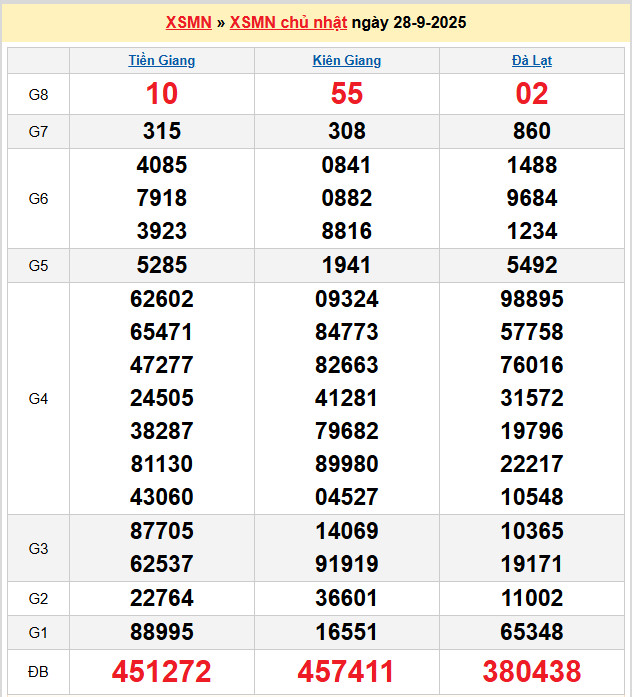This screenshot has width=632, height=697.
Task: Open the XSMN link in the header
Action: click(x=189, y=22)
